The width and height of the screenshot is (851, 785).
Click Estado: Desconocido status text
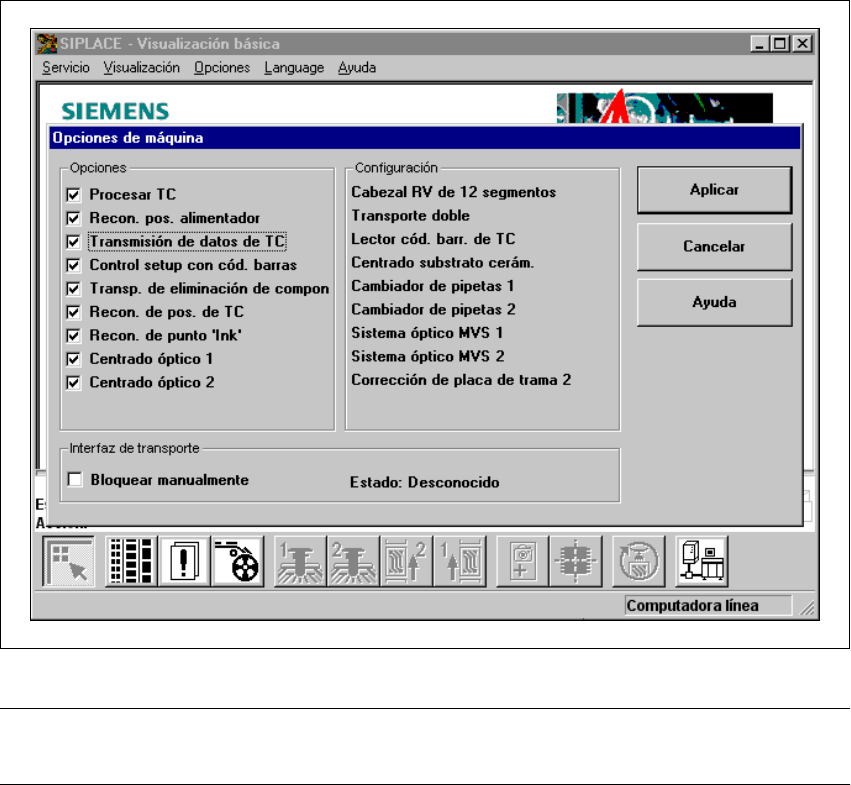click(x=424, y=482)
